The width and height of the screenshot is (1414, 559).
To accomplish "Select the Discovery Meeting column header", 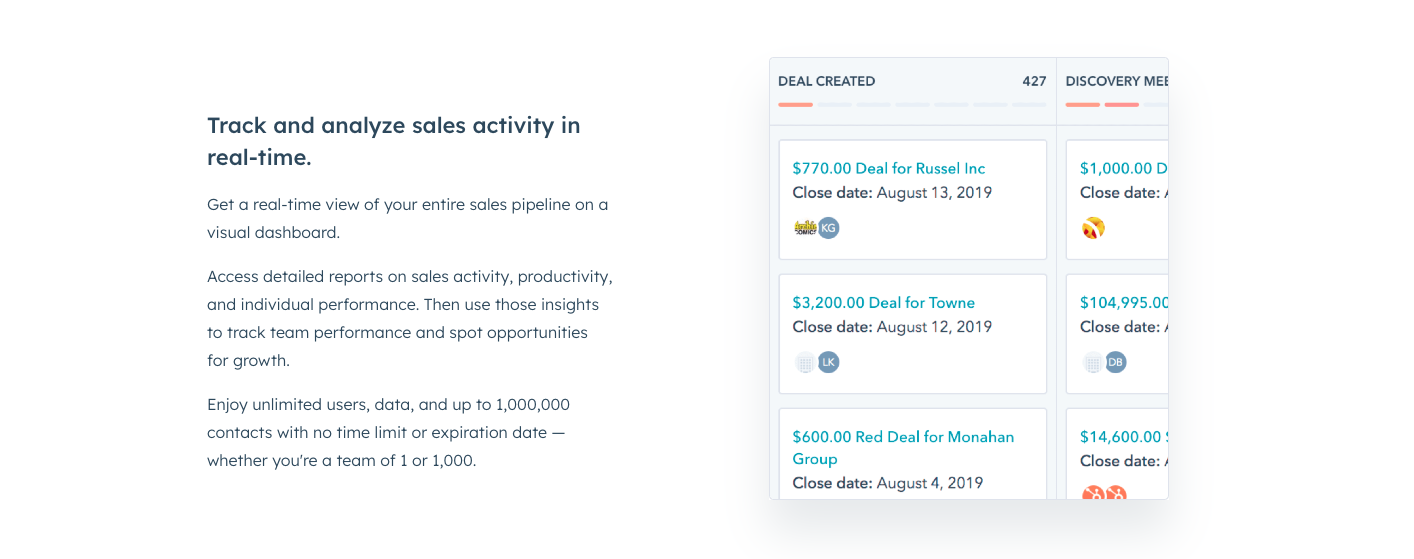I will (1115, 81).
